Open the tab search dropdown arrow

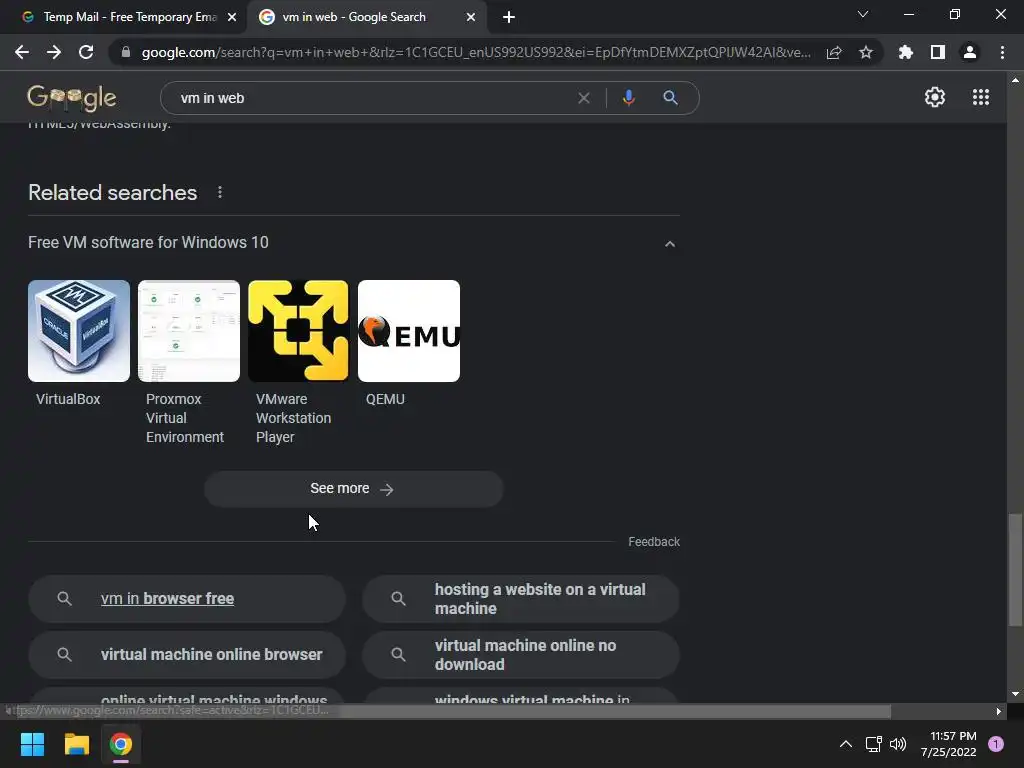(863, 14)
